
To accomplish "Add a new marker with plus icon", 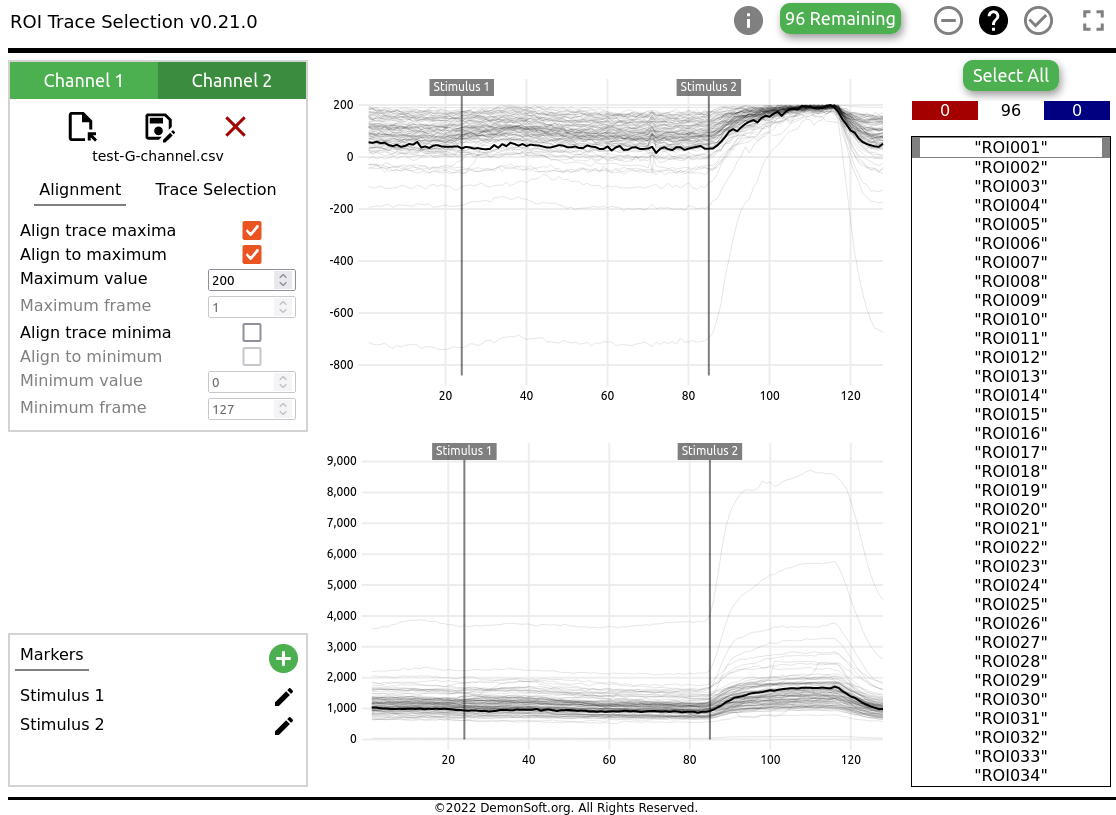I will pos(283,658).
